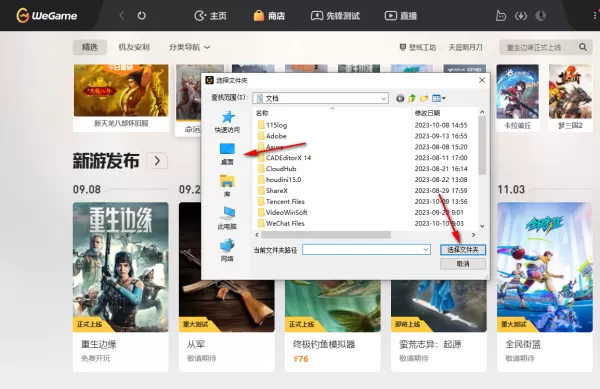Viewport: 600px width, 389px height.
Task: Select 库 in dialog sidebar
Action: pyautogui.click(x=227, y=186)
